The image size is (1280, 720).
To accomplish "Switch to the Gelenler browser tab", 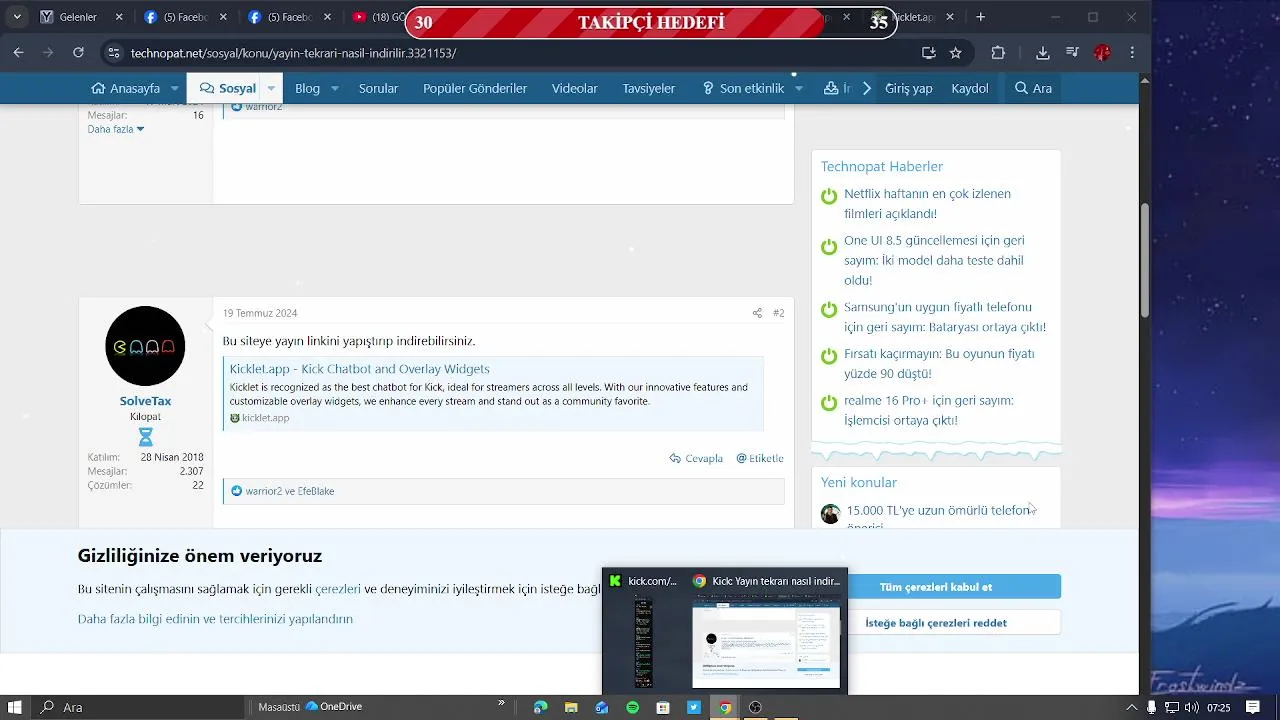I will click(x=78, y=17).
